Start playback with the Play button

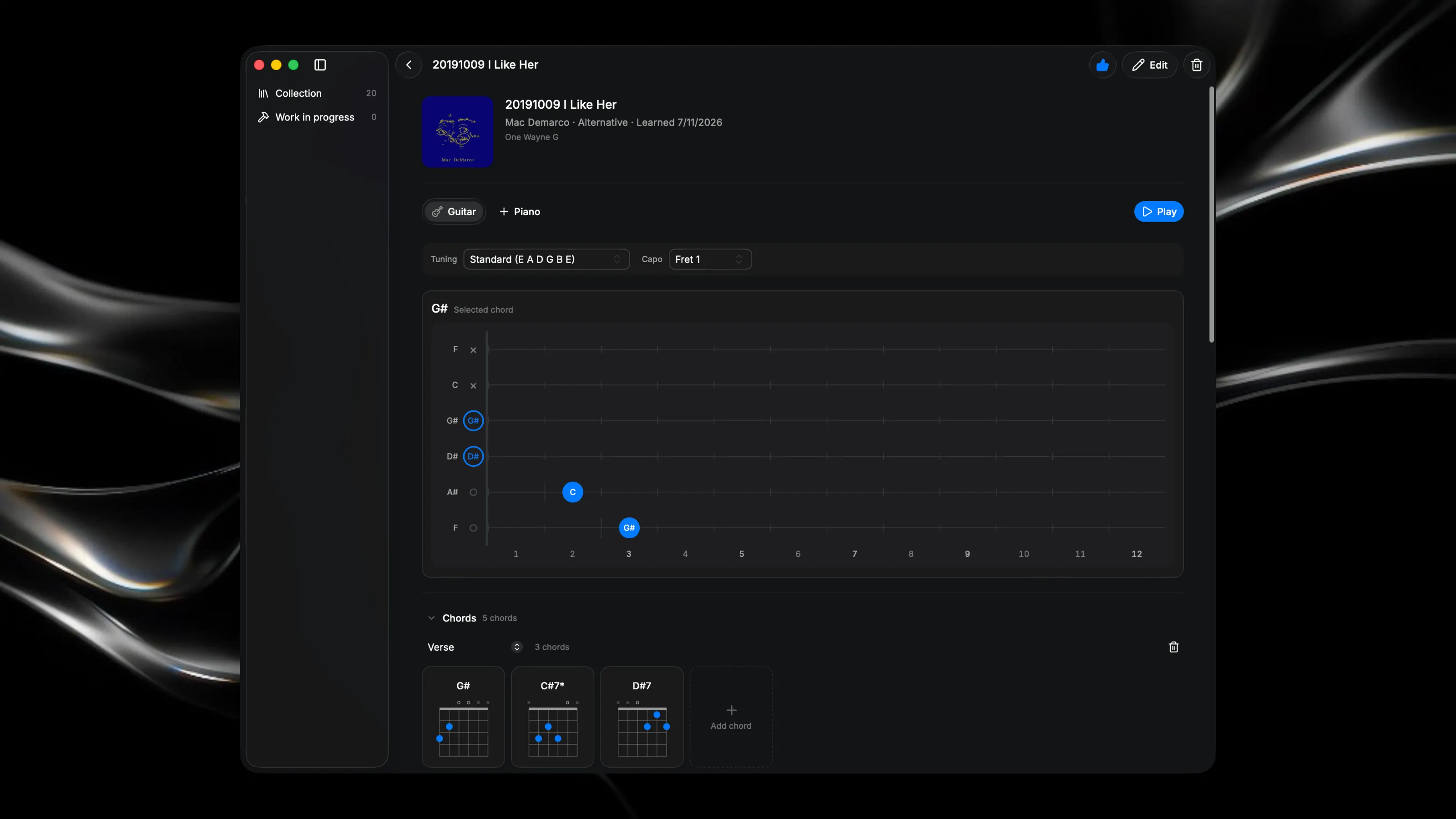1159,212
